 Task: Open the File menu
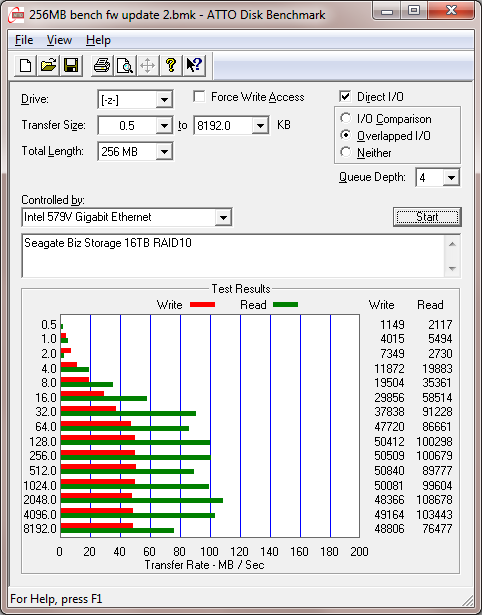[24, 40]
